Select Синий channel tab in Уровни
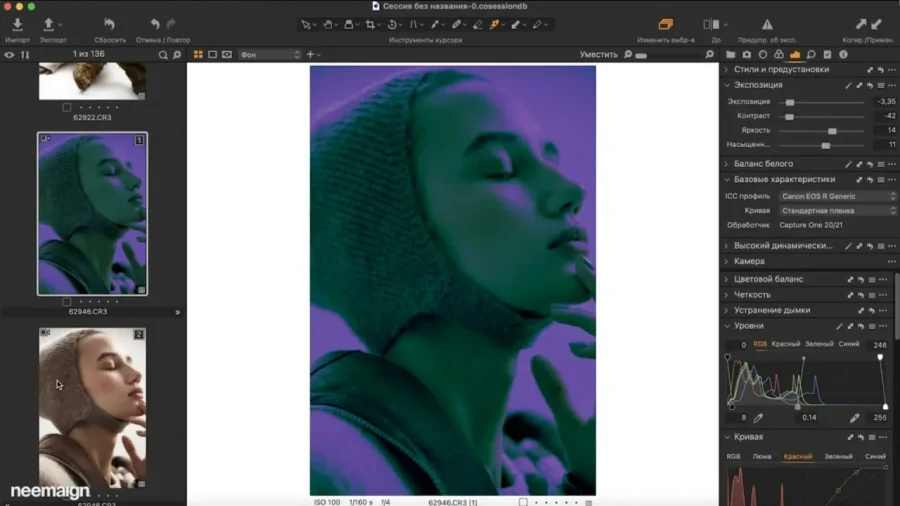This screenshot has width=900, height=506. (849, 344)
